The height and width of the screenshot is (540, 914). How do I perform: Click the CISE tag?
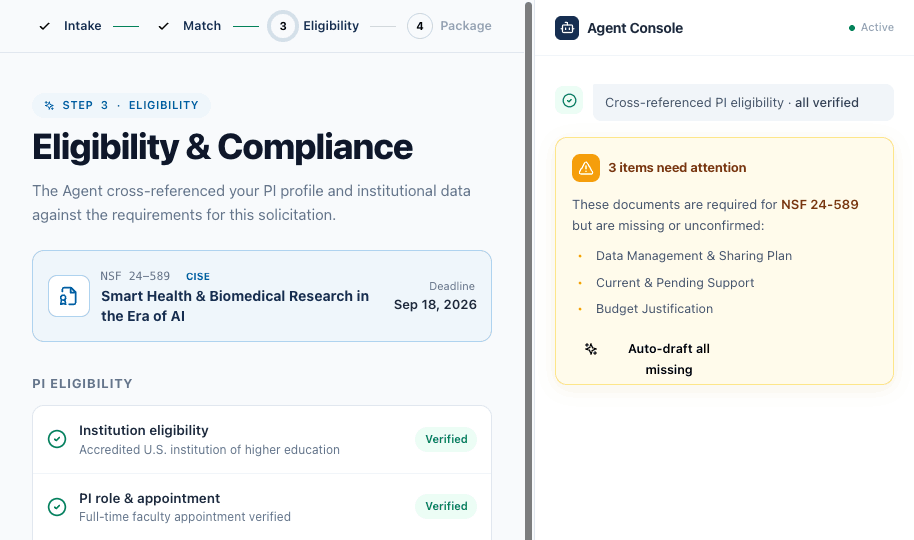(x=198, y=276)
